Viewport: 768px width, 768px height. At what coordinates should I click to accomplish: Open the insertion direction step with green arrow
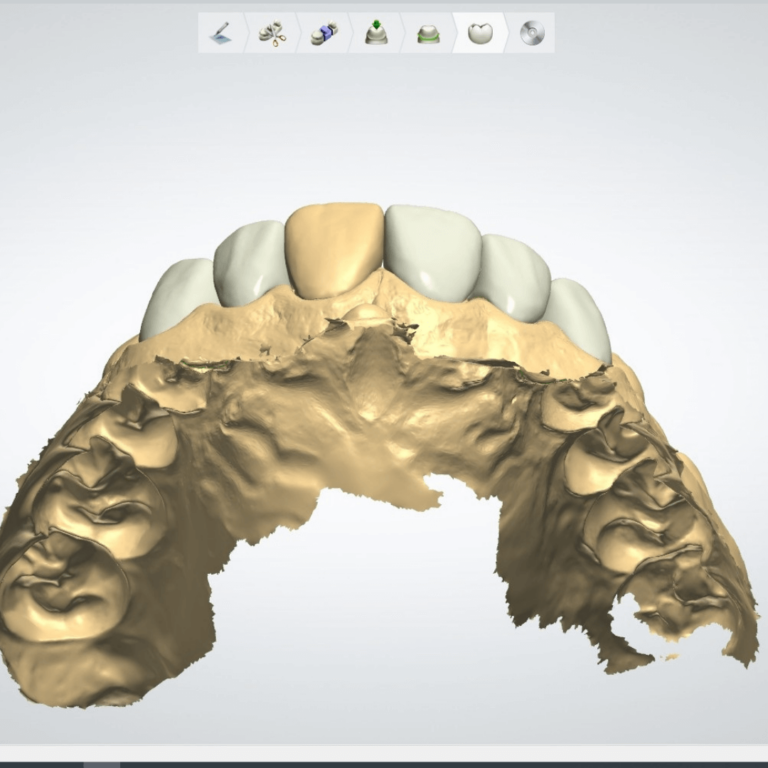376,33
